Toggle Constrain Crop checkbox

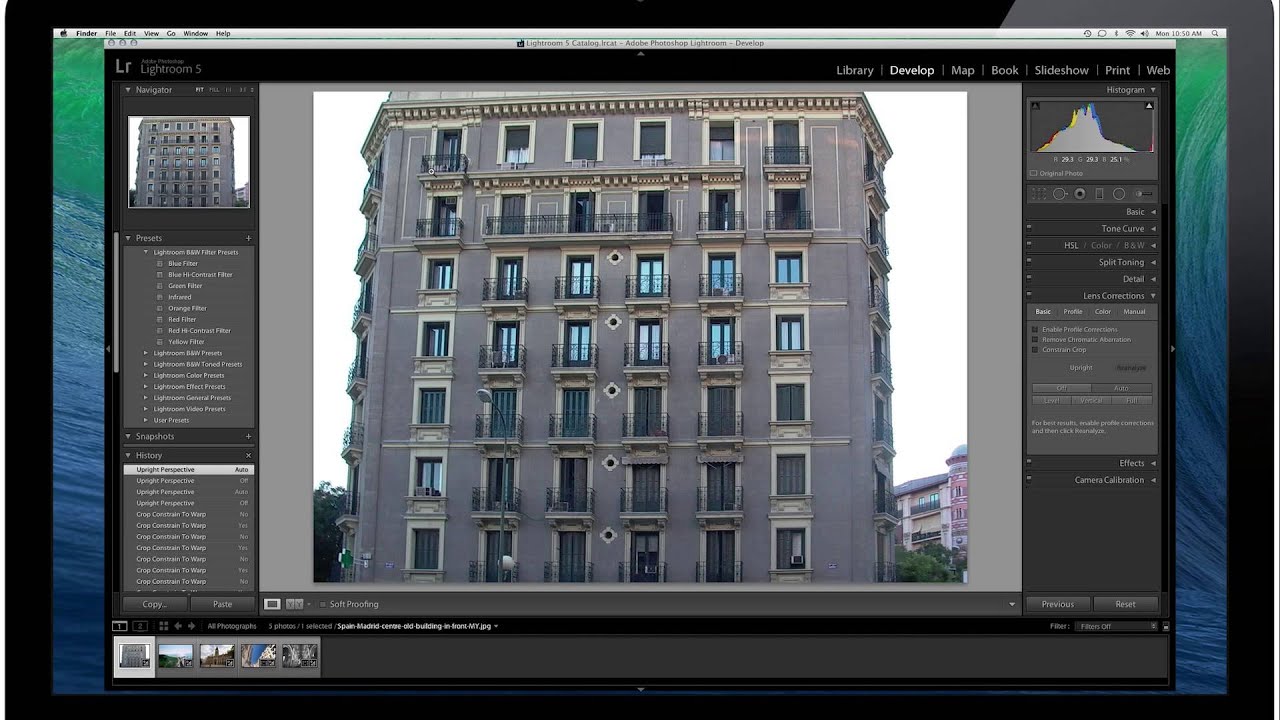[1035, 349]
